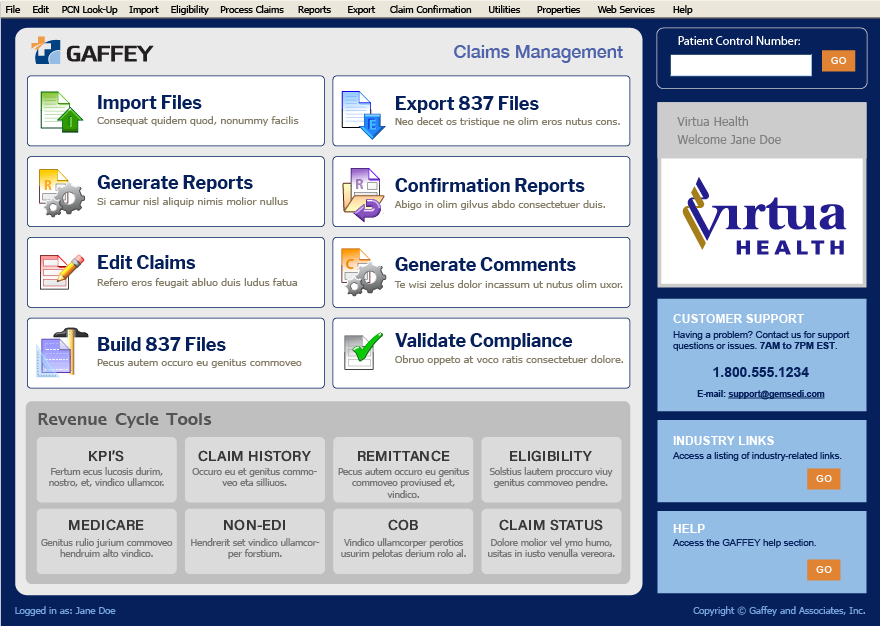Open the CLAIM STATUS tool tile
The width and height of the screenshot is (880, 626).
coord(551,541)
